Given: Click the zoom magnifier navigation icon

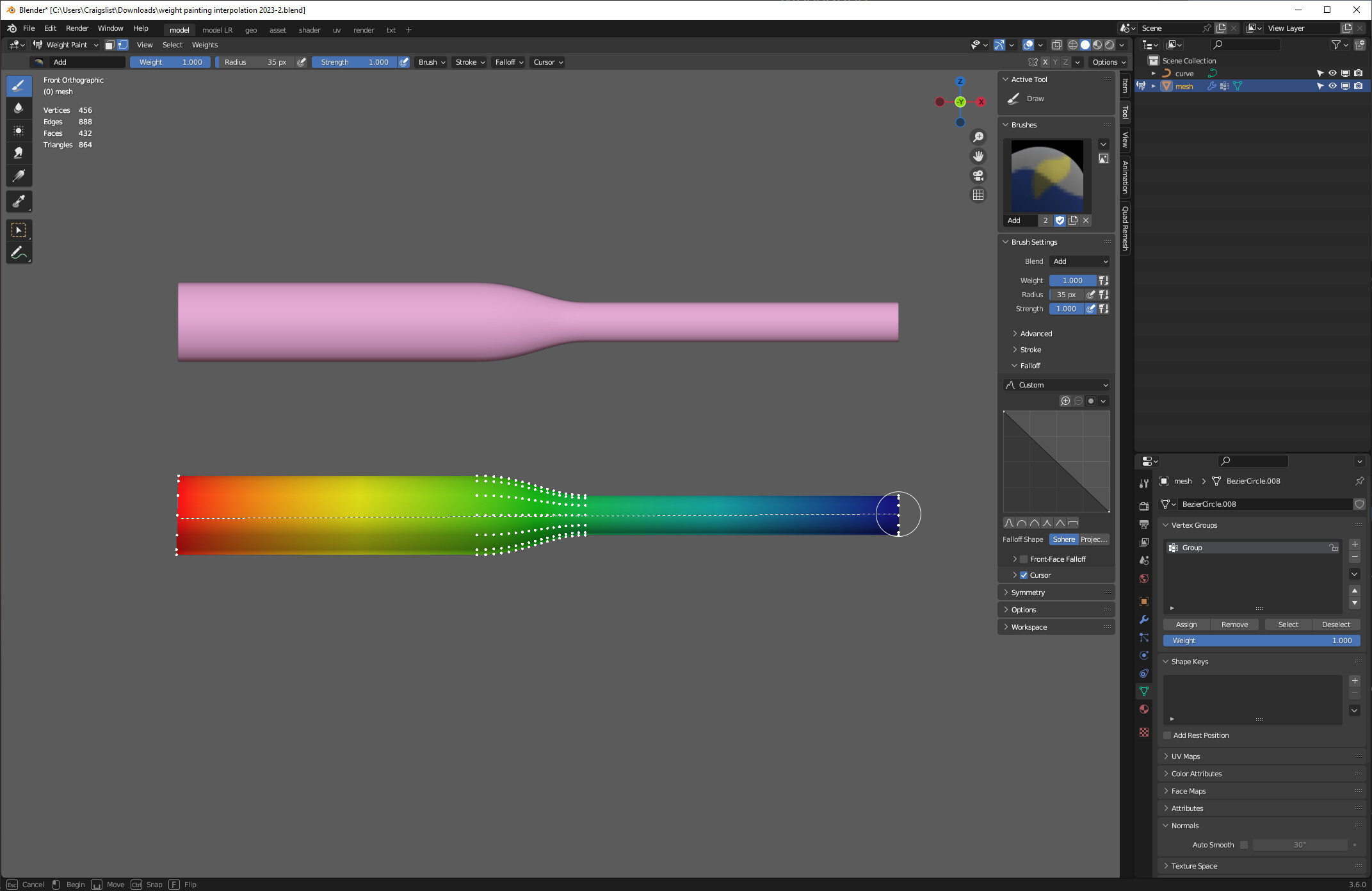Looking at the screenshot, I should click(978, 137).
